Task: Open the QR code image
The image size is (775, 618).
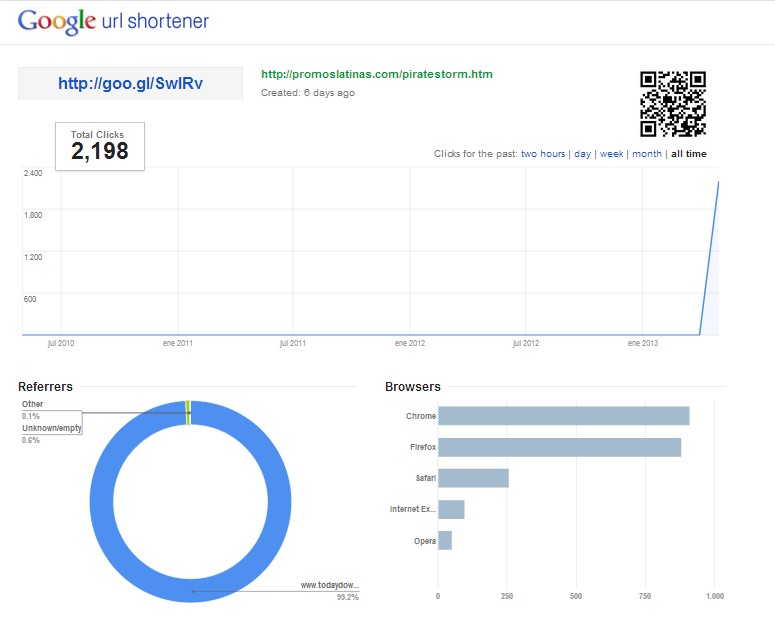Action: pos(673,104)
